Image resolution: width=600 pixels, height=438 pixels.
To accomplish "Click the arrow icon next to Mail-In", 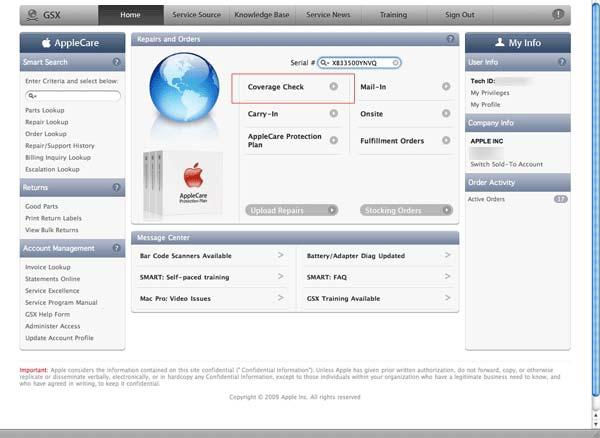I will (x=446, y=87).
